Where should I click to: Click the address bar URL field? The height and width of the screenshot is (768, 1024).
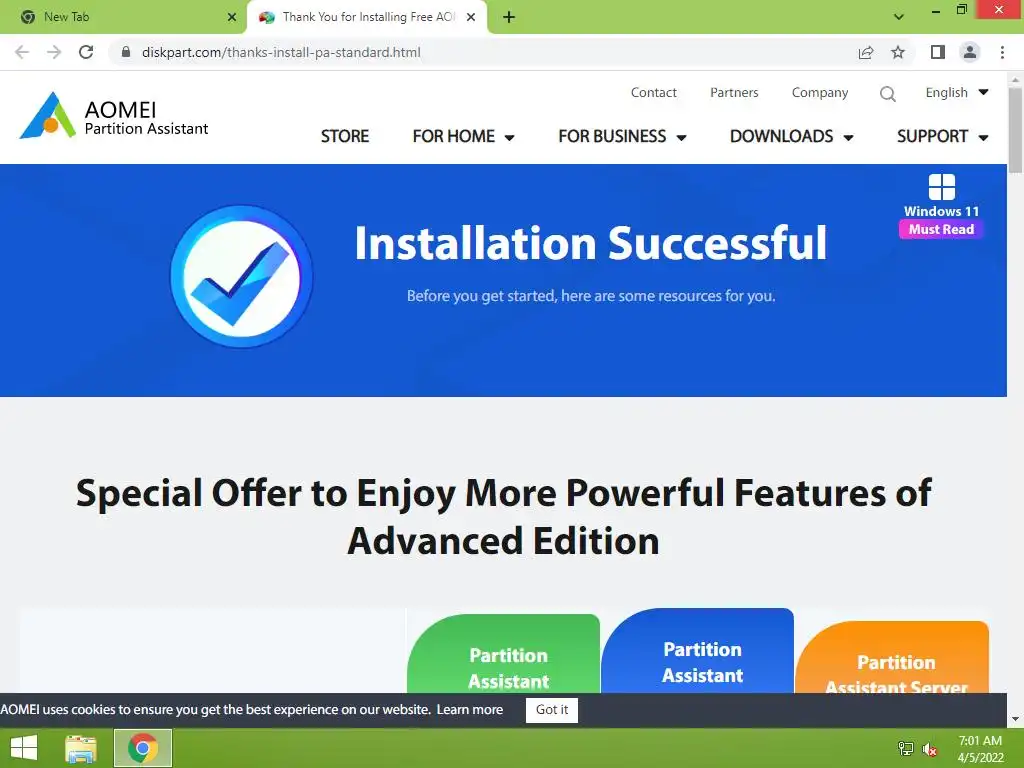click(483, 52)
